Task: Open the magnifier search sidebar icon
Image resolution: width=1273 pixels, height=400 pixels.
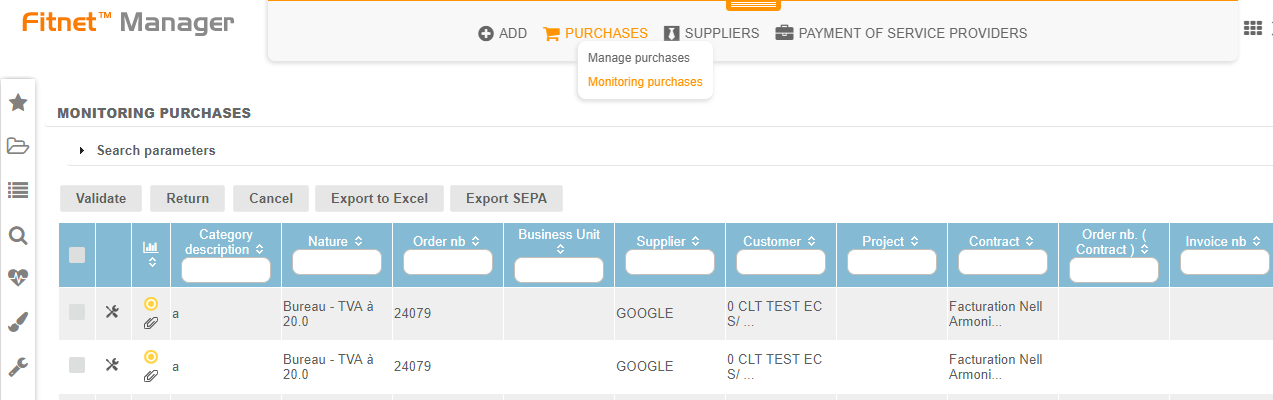Action: (x=18, y=235)
